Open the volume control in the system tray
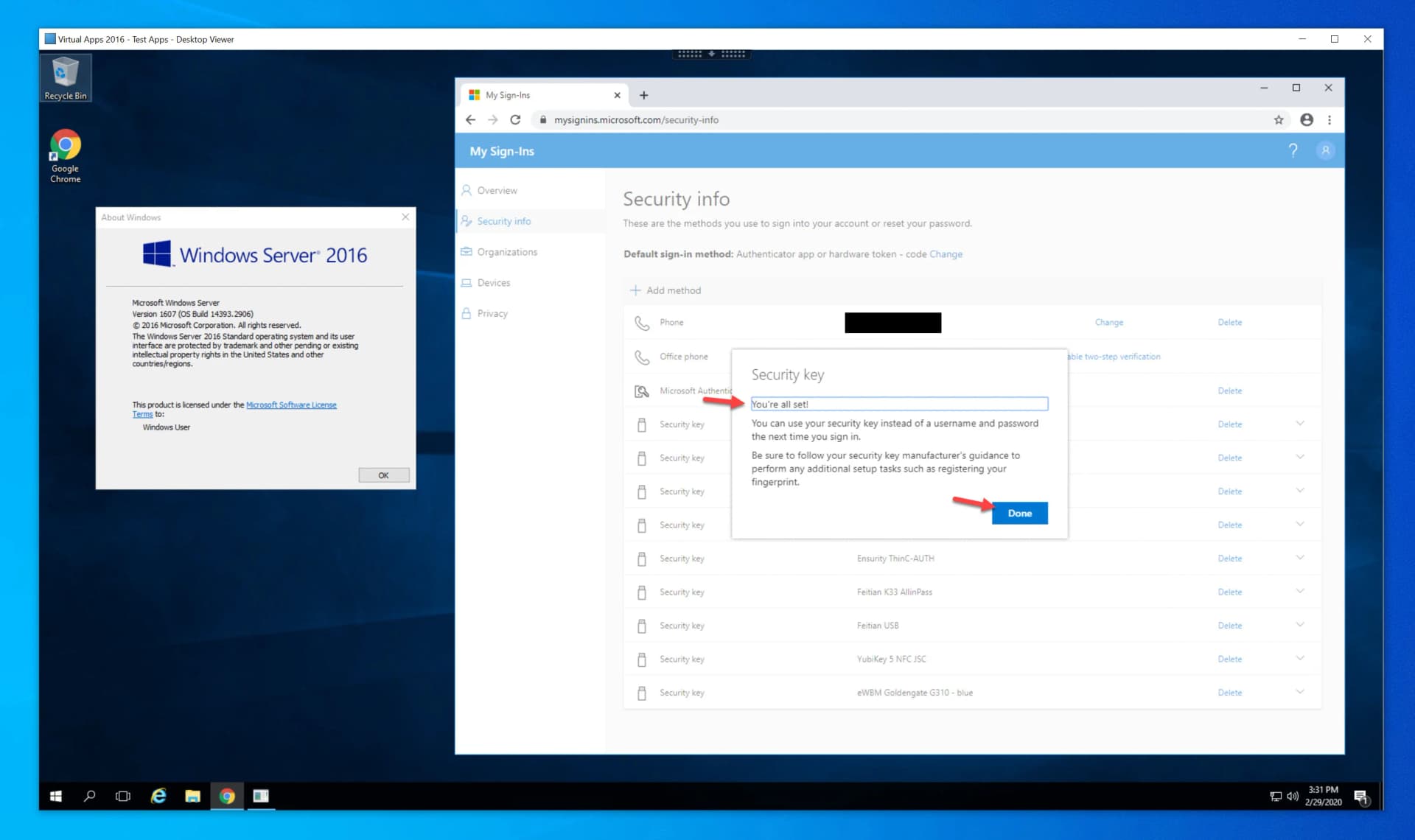Screen dimensions: 1415x840 (x=1293, y=797)
